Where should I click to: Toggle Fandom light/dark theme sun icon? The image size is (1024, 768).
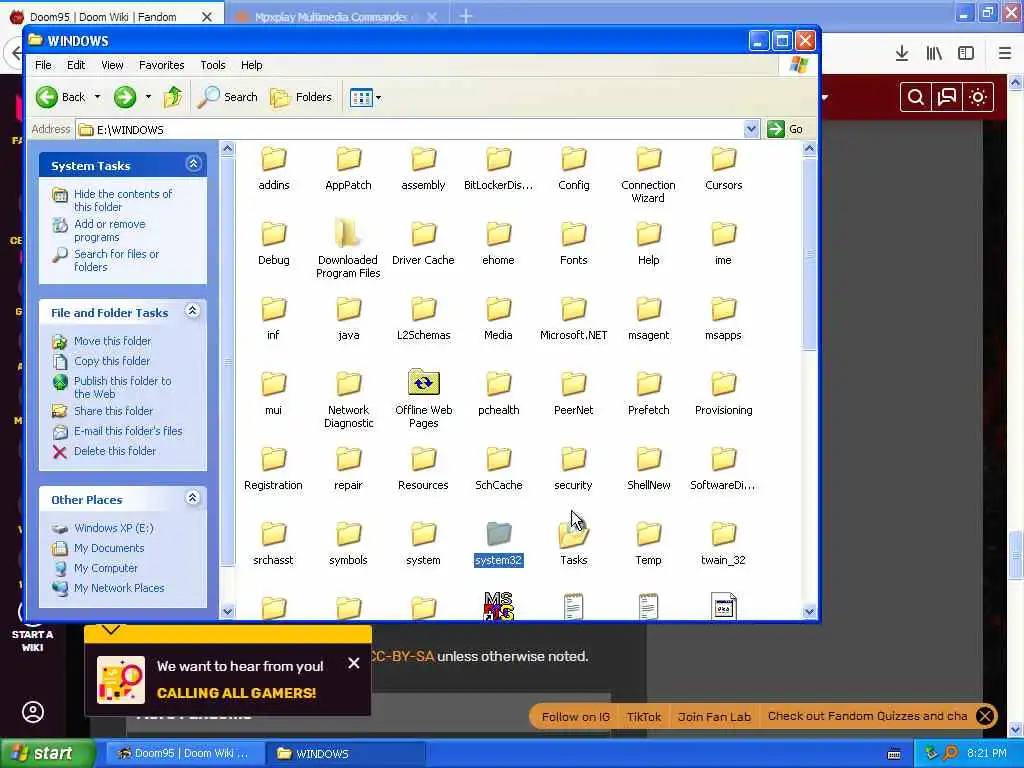[978, 97]
